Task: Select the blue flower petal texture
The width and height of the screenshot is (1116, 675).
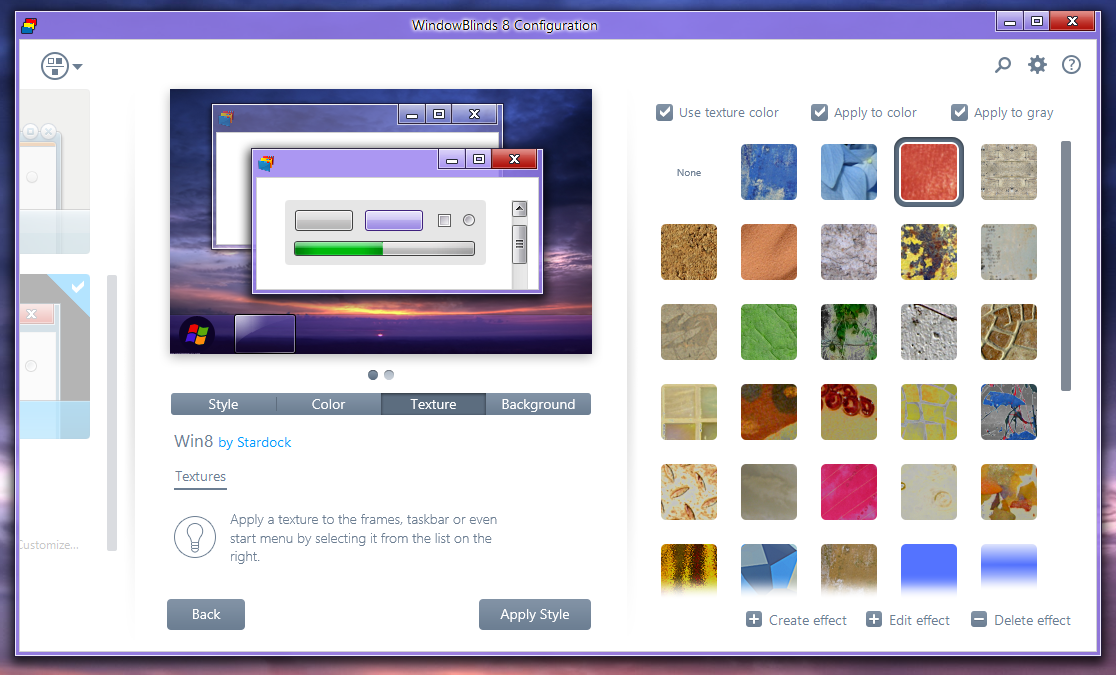Action: click(848, 172)
